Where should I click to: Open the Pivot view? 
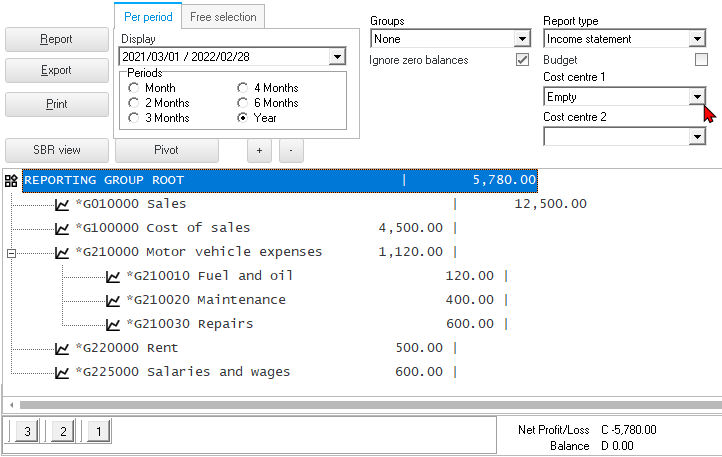[x=166, y=150]
